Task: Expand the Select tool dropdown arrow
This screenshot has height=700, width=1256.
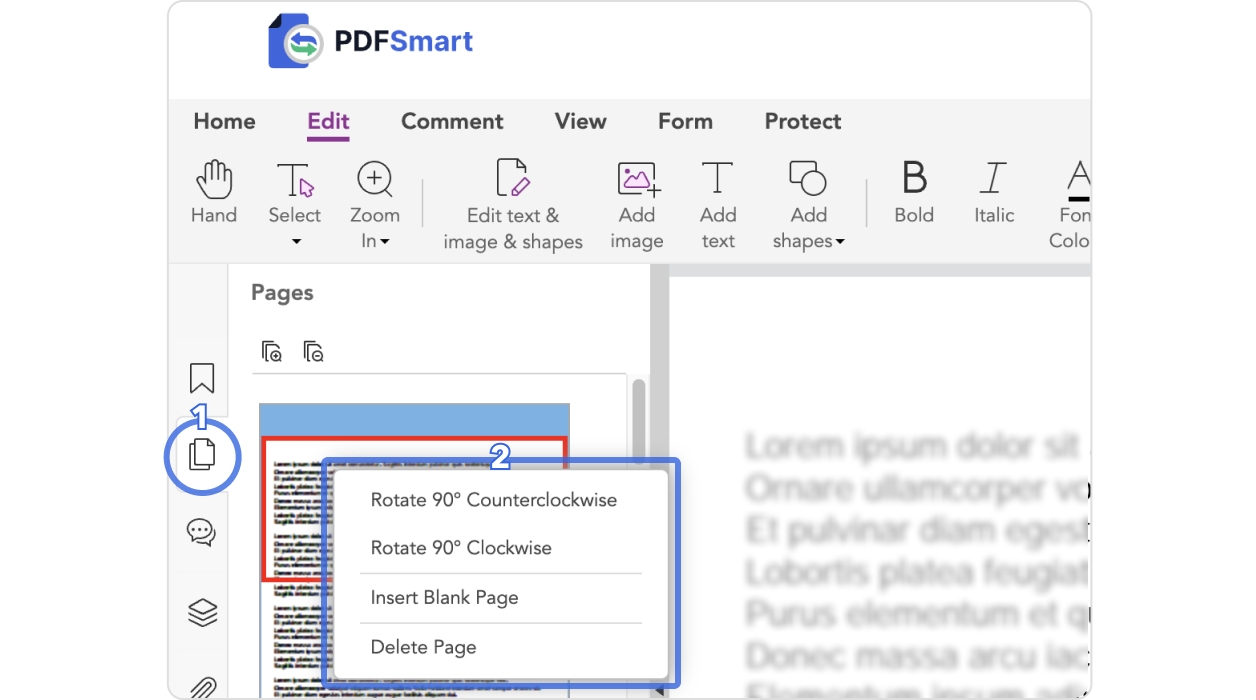Action: (295, 241)
